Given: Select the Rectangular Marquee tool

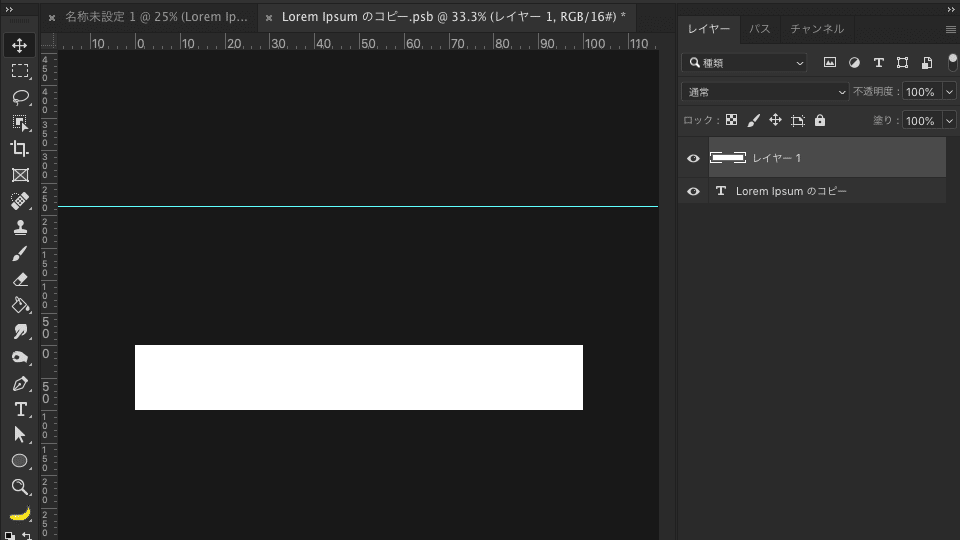Looking at the screenshot, I should click(x=20, y=71).
